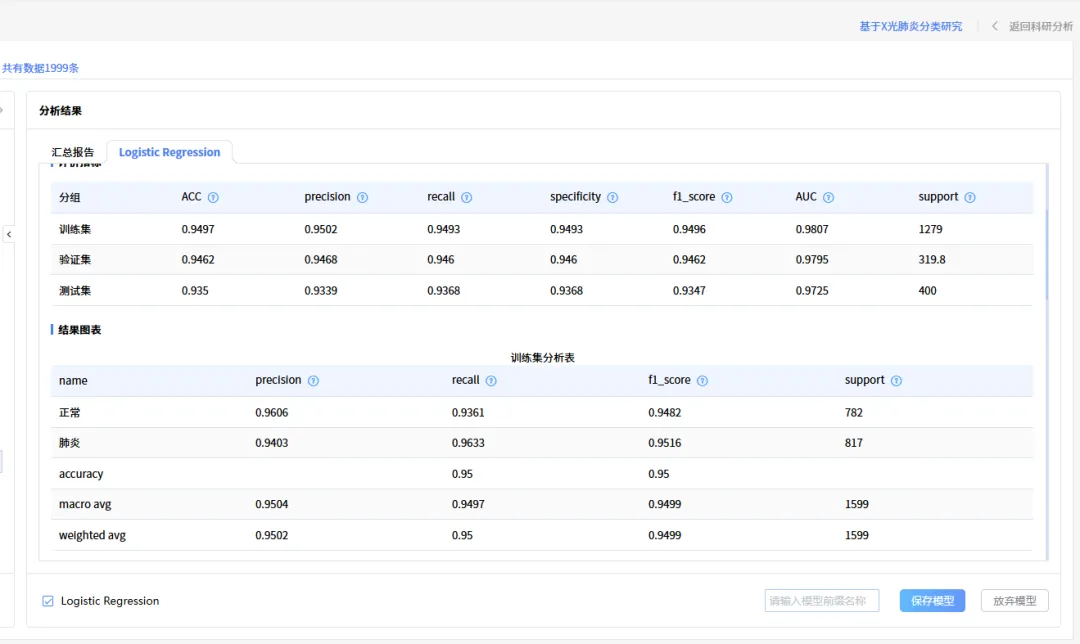Click precision help icon in 训练集分析表

[313, 381]
